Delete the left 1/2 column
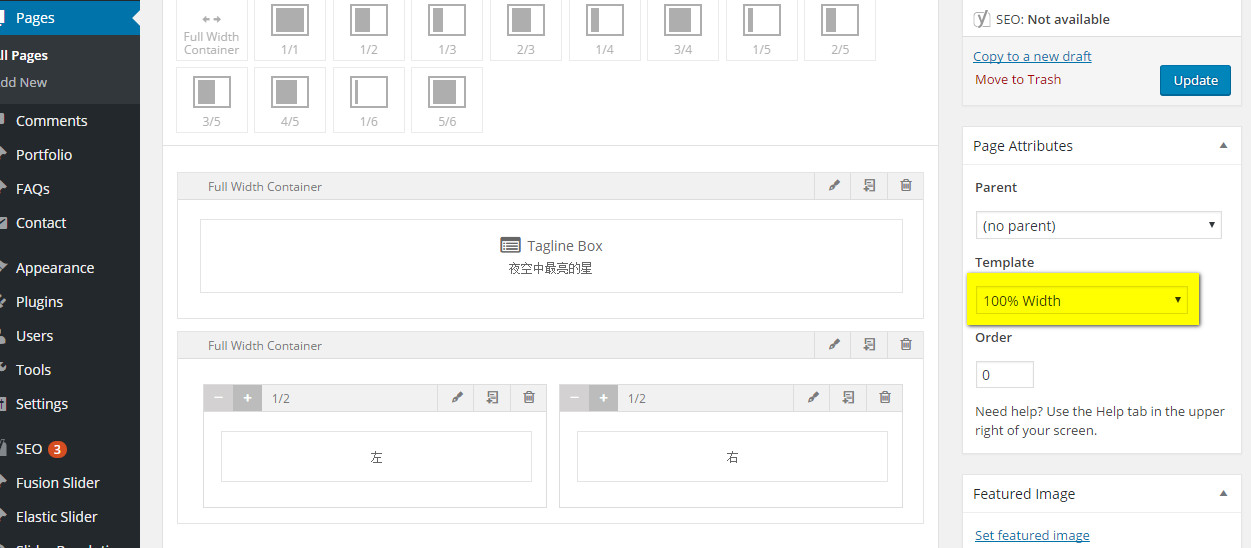Viewport: 1251px width, 548px height. 529,398
